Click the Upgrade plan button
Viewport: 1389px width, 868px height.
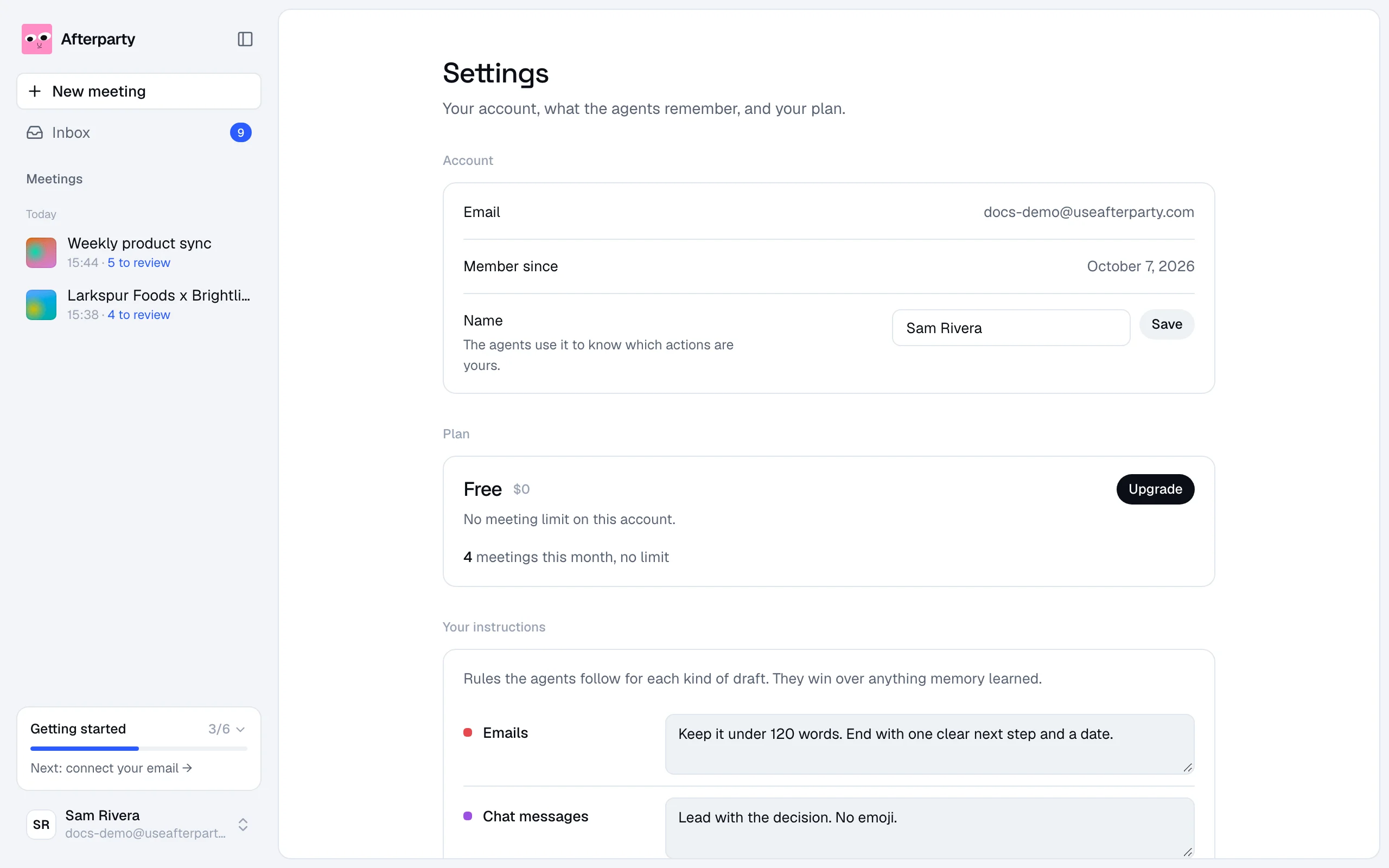pyautogui.click(x=1155, y=489)
